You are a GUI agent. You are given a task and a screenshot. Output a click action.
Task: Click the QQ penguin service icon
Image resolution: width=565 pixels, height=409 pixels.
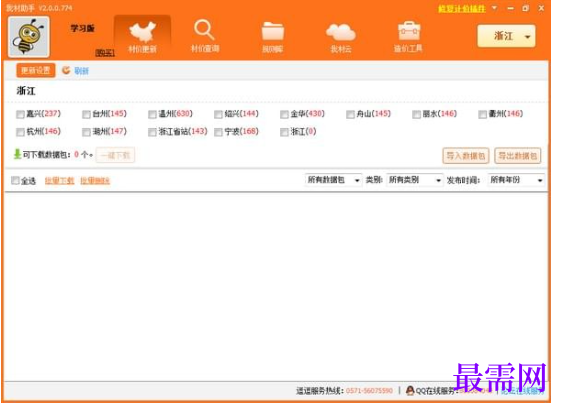coord(410,390)
